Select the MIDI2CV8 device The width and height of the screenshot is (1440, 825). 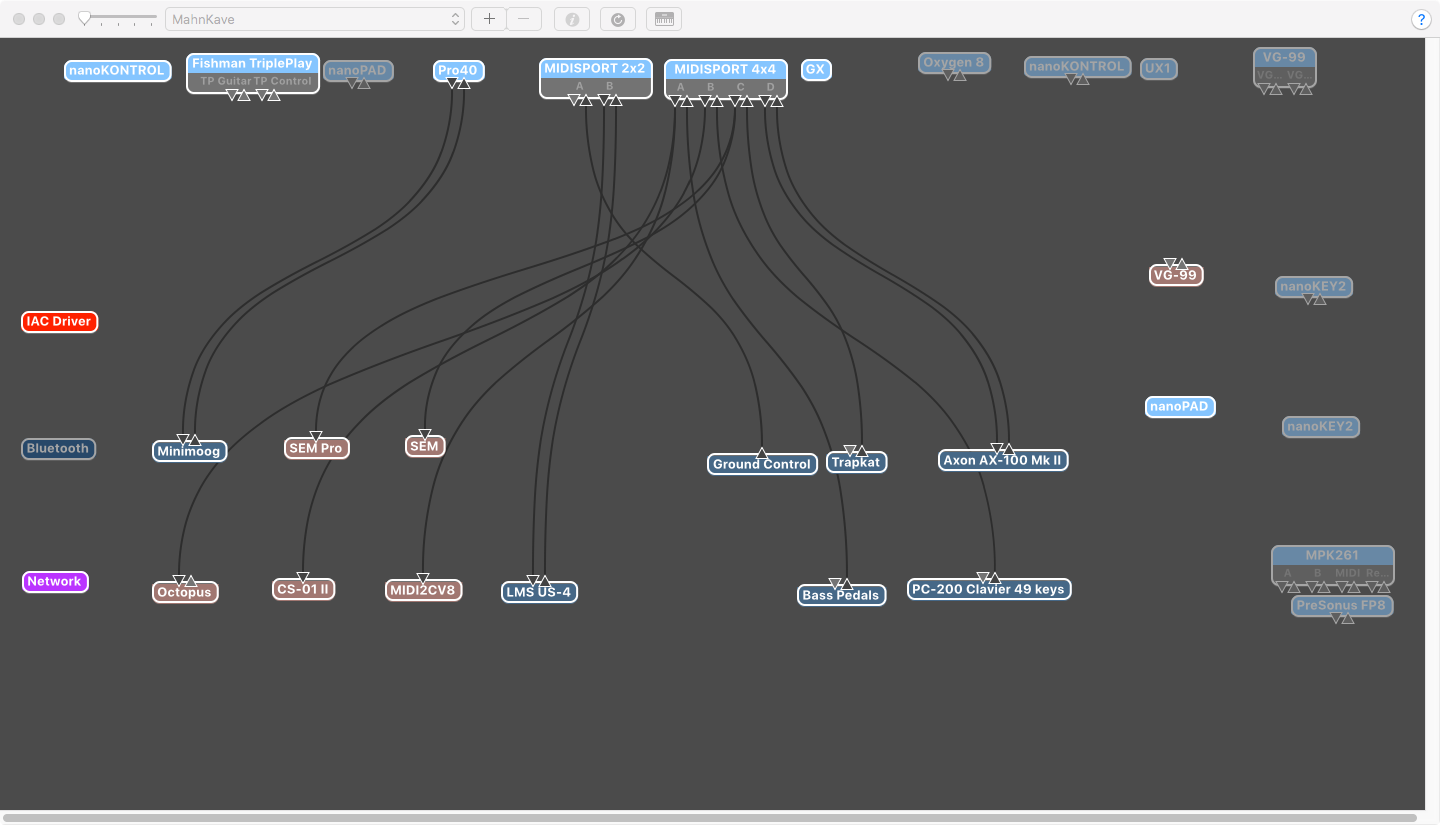point(424,590)
